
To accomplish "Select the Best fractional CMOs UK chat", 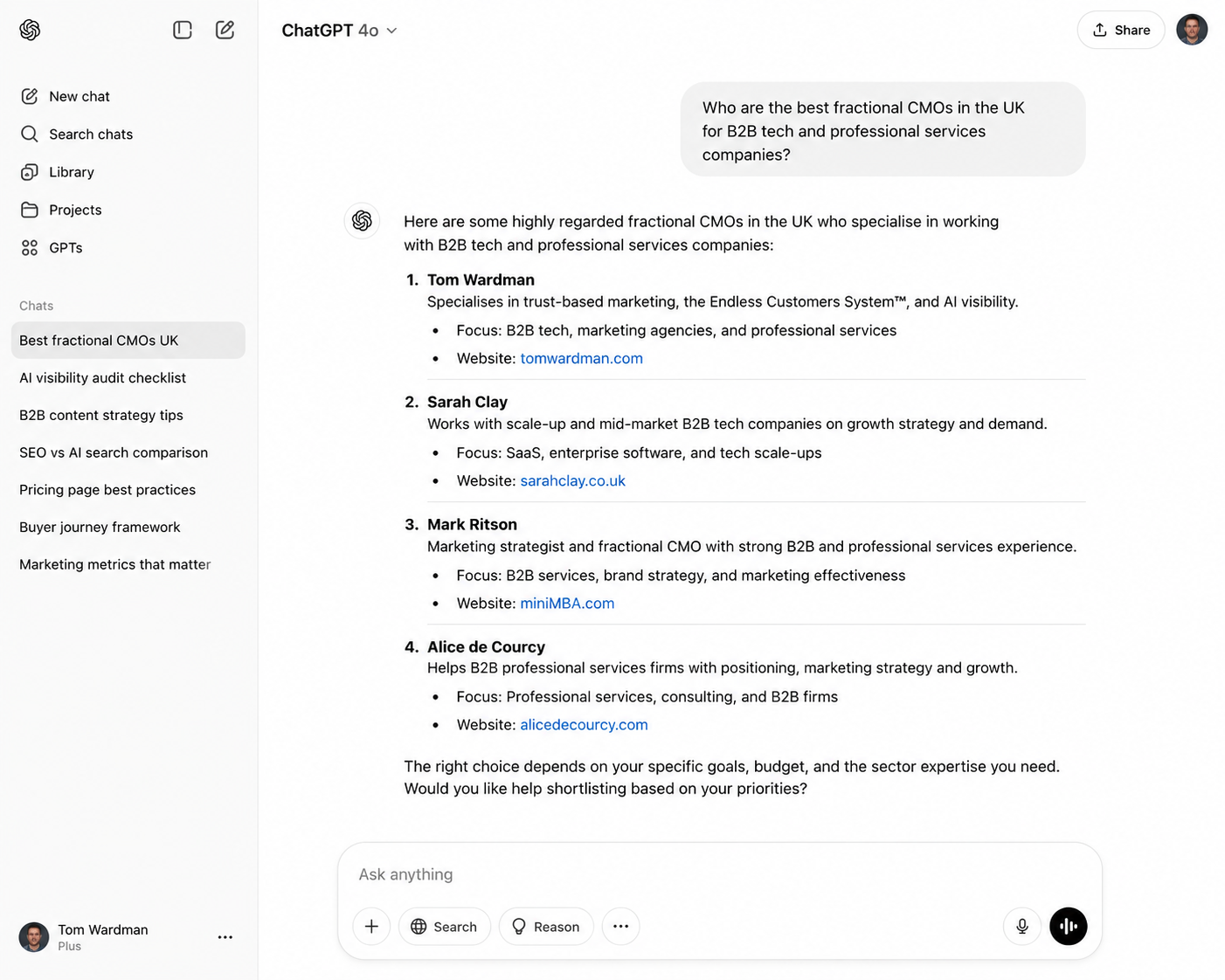I will click(x=128, y=341).
